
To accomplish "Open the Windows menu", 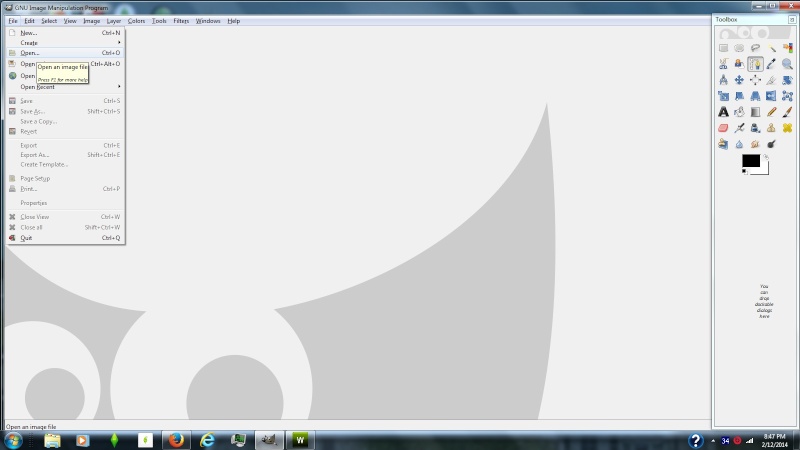I will 208,21.
